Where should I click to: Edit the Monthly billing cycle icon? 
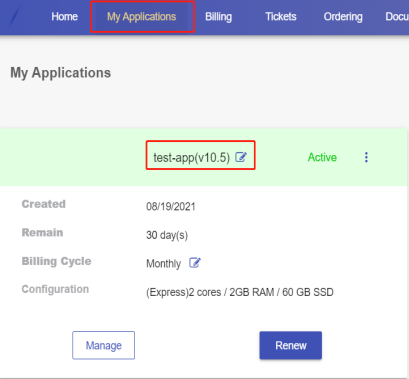[195, 263]
